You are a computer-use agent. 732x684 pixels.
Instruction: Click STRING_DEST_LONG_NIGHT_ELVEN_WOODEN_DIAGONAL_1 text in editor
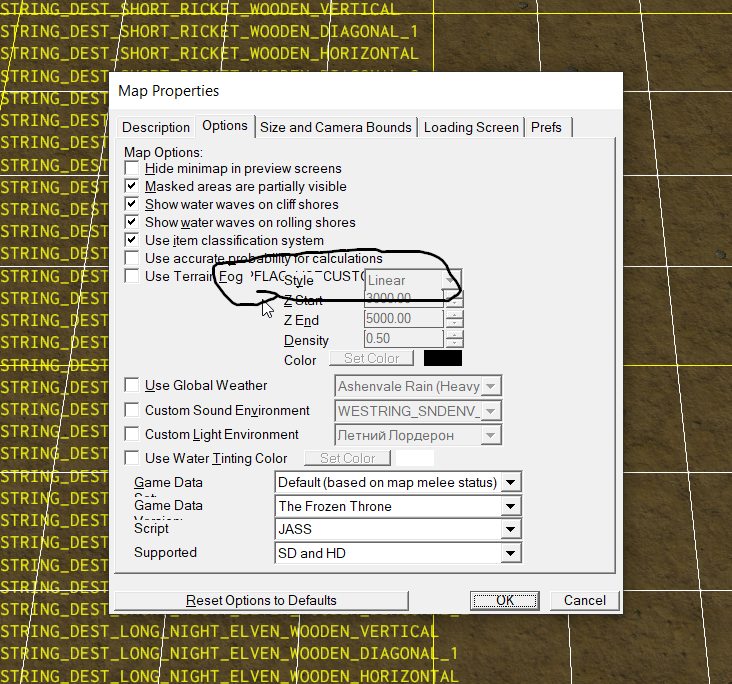[229, 653]
